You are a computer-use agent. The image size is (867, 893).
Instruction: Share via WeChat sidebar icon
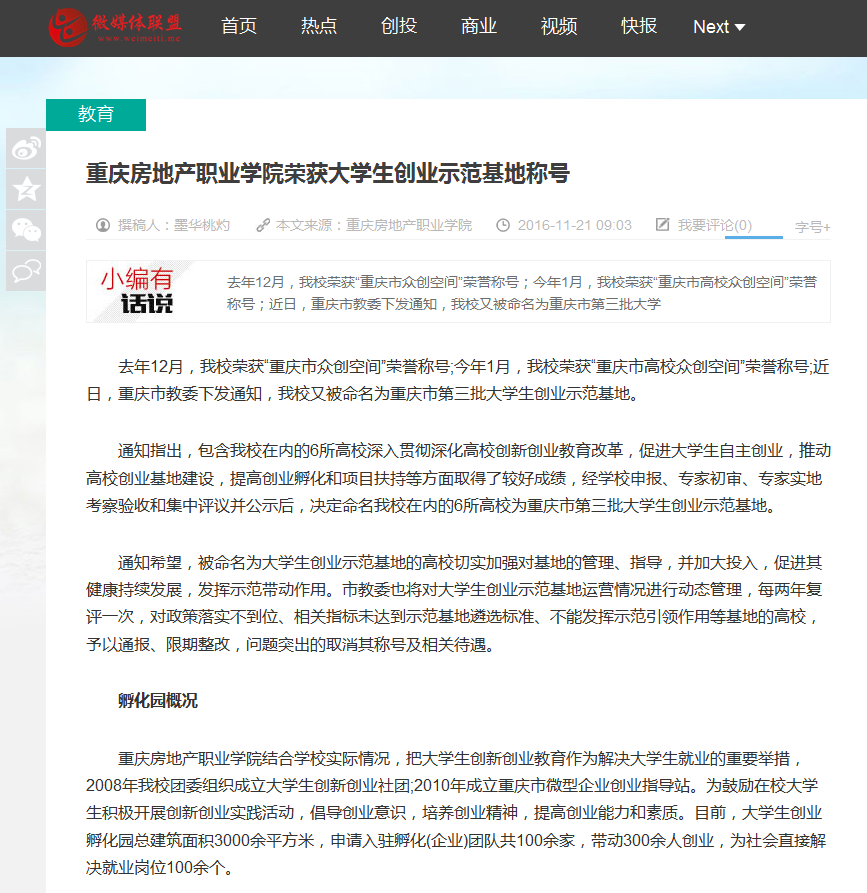[26, 230]
